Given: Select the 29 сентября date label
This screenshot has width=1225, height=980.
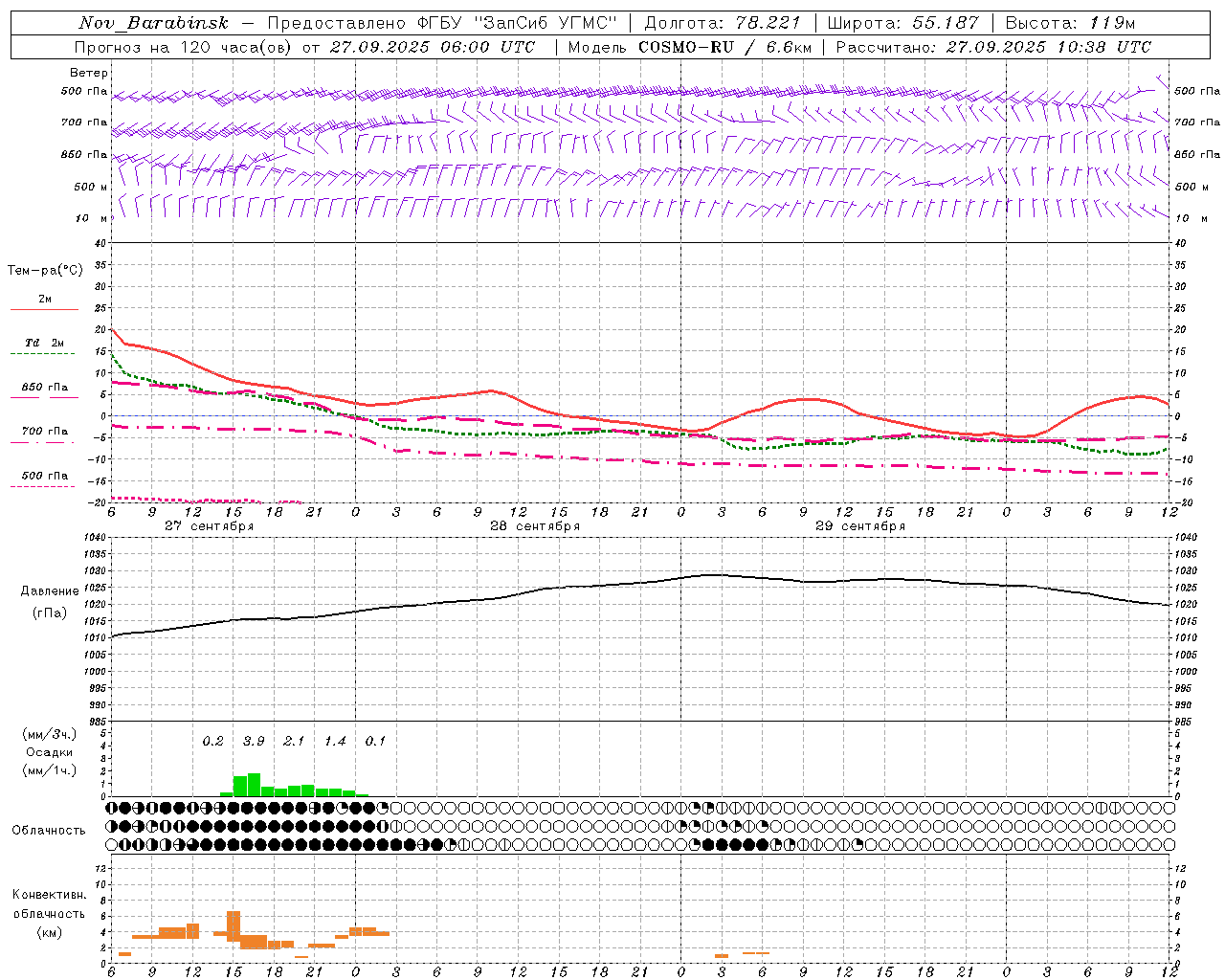Looking at the screenshot, I should (x=859, y=526).
